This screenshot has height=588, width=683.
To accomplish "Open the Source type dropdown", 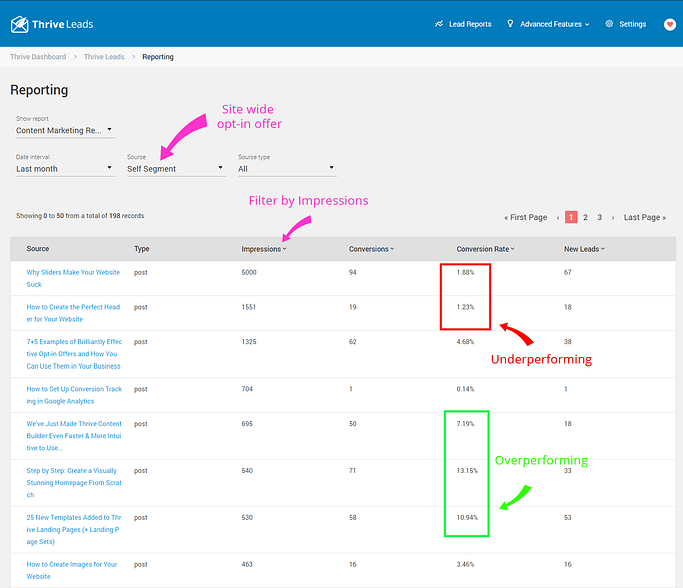I will [x=287, y=169].
